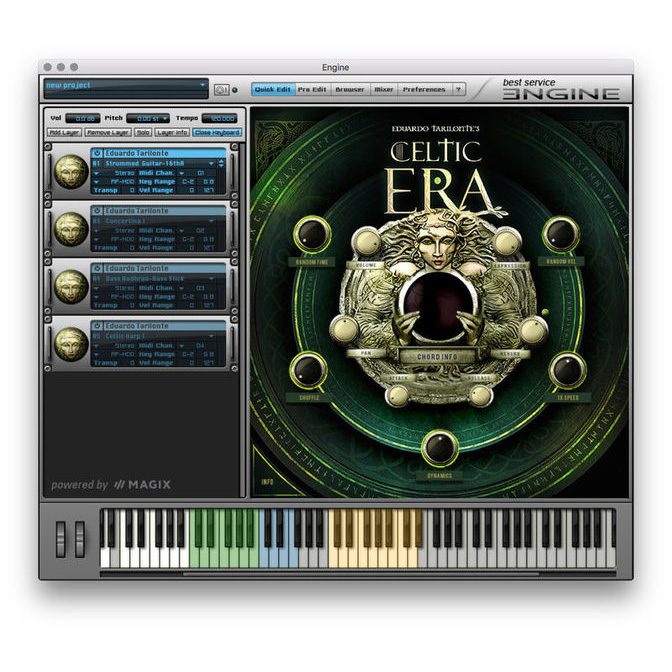Click the Attack knob on medallion

click(398, 395)
